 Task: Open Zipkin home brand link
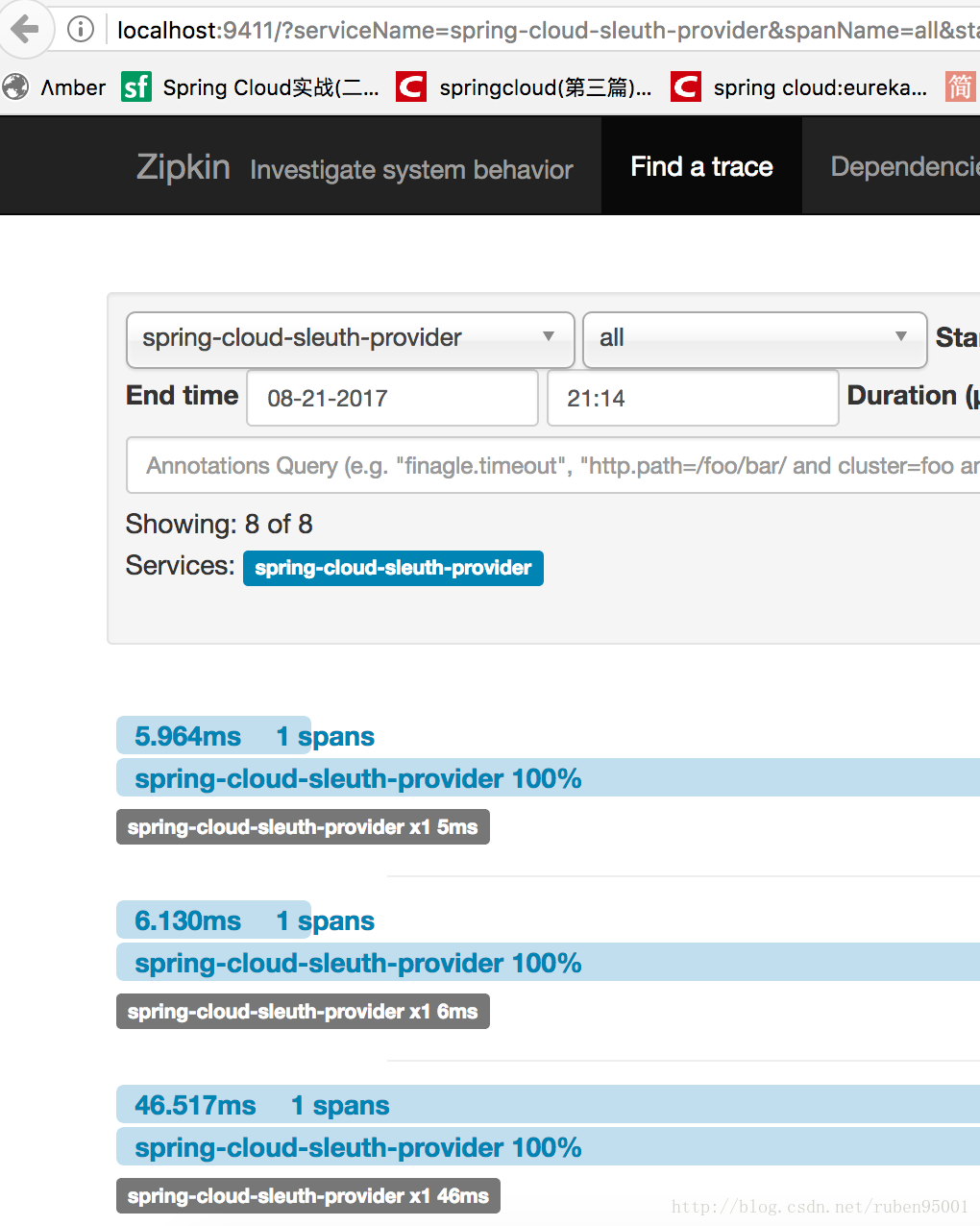[x=184, y=167]
